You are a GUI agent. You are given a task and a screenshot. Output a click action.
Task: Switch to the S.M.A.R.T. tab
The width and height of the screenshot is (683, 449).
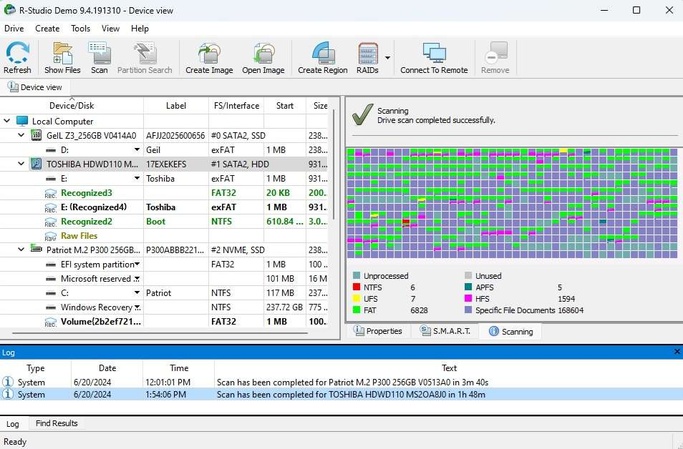pos(444,331)
